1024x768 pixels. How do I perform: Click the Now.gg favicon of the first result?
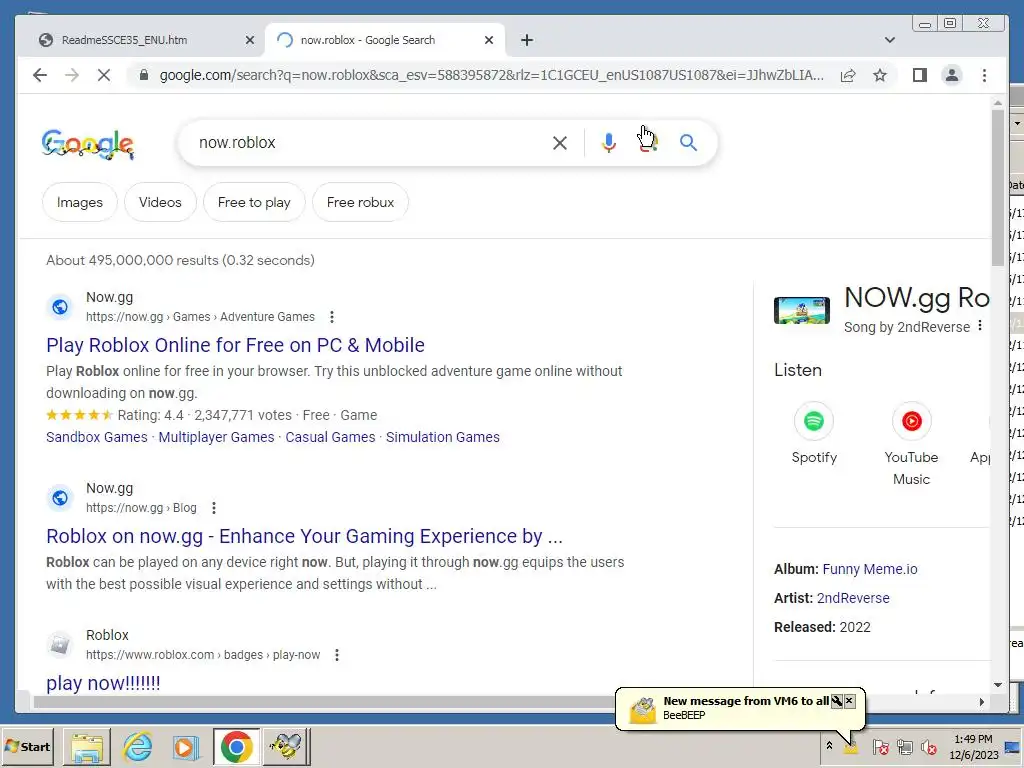60,307
